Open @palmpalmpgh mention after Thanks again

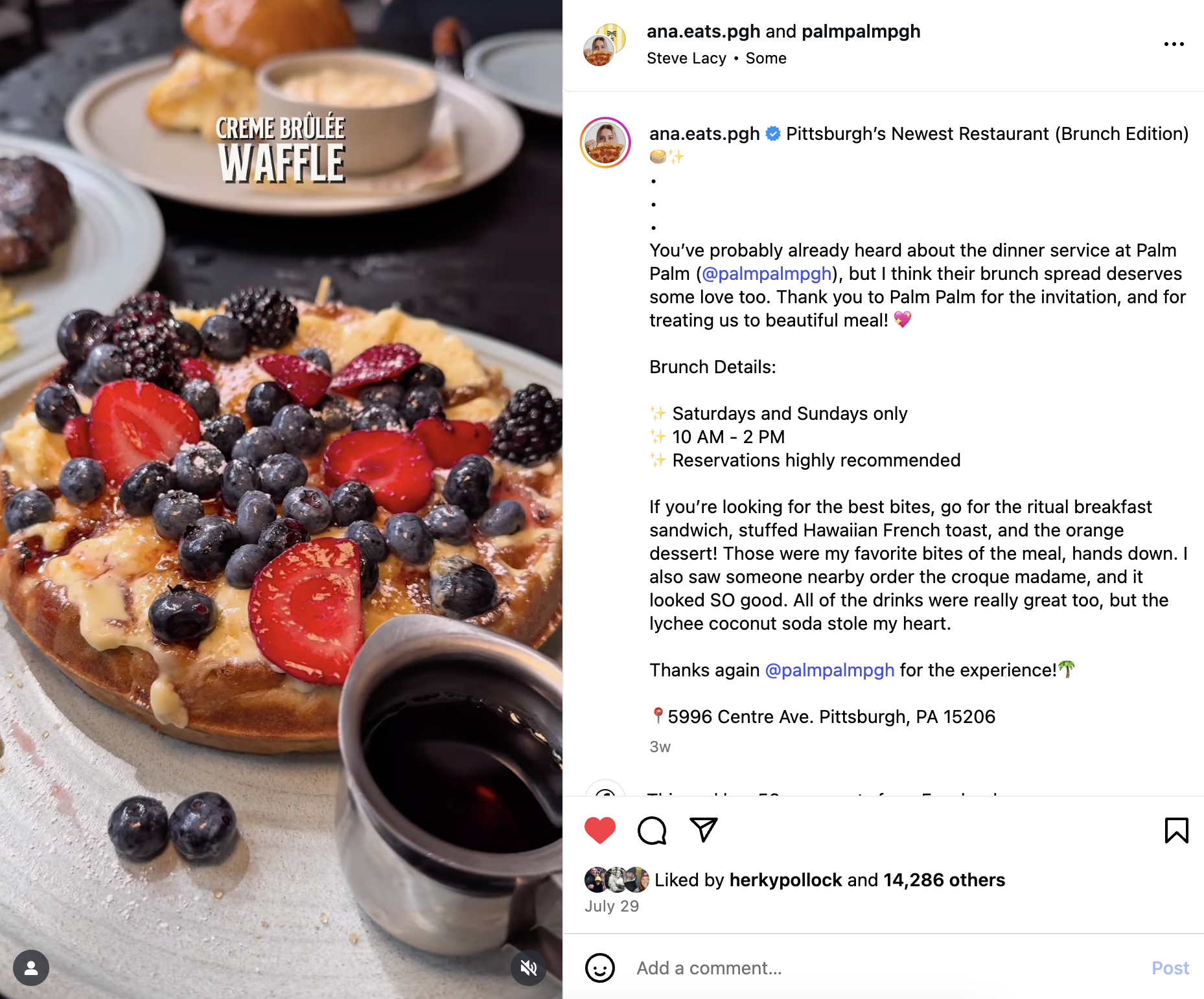click(829, 671)
